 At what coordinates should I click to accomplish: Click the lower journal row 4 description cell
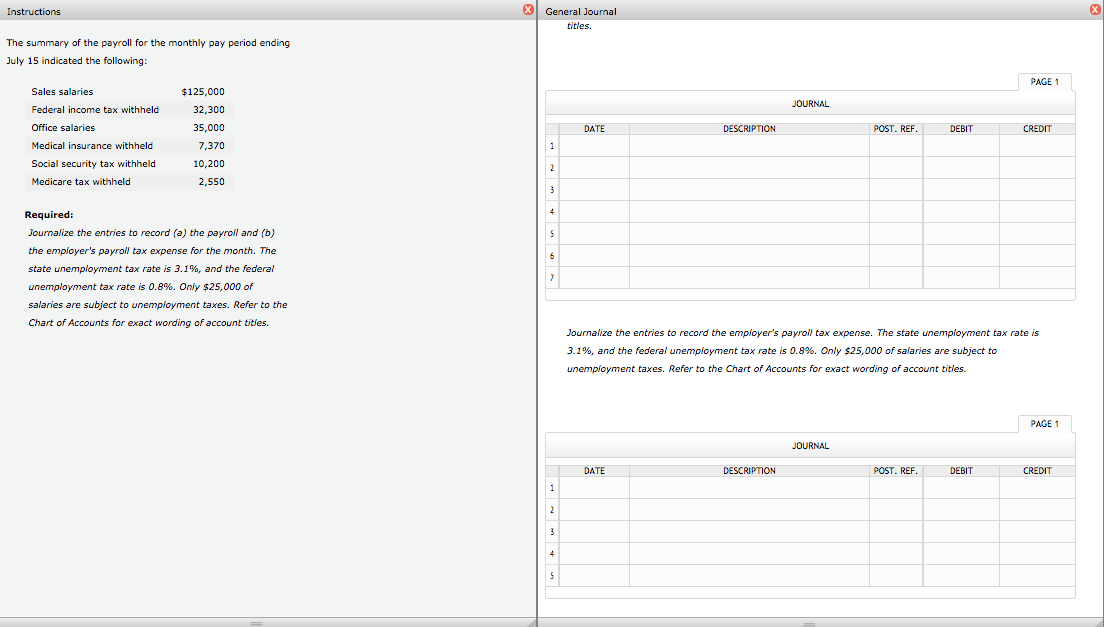(749, 554)
